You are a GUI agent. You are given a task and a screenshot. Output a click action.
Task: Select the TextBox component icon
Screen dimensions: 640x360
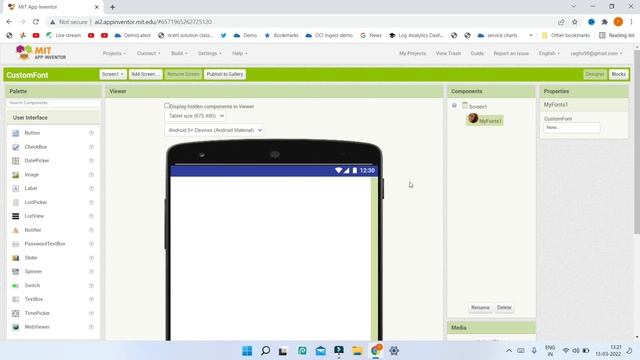click(x=16, y=299)
